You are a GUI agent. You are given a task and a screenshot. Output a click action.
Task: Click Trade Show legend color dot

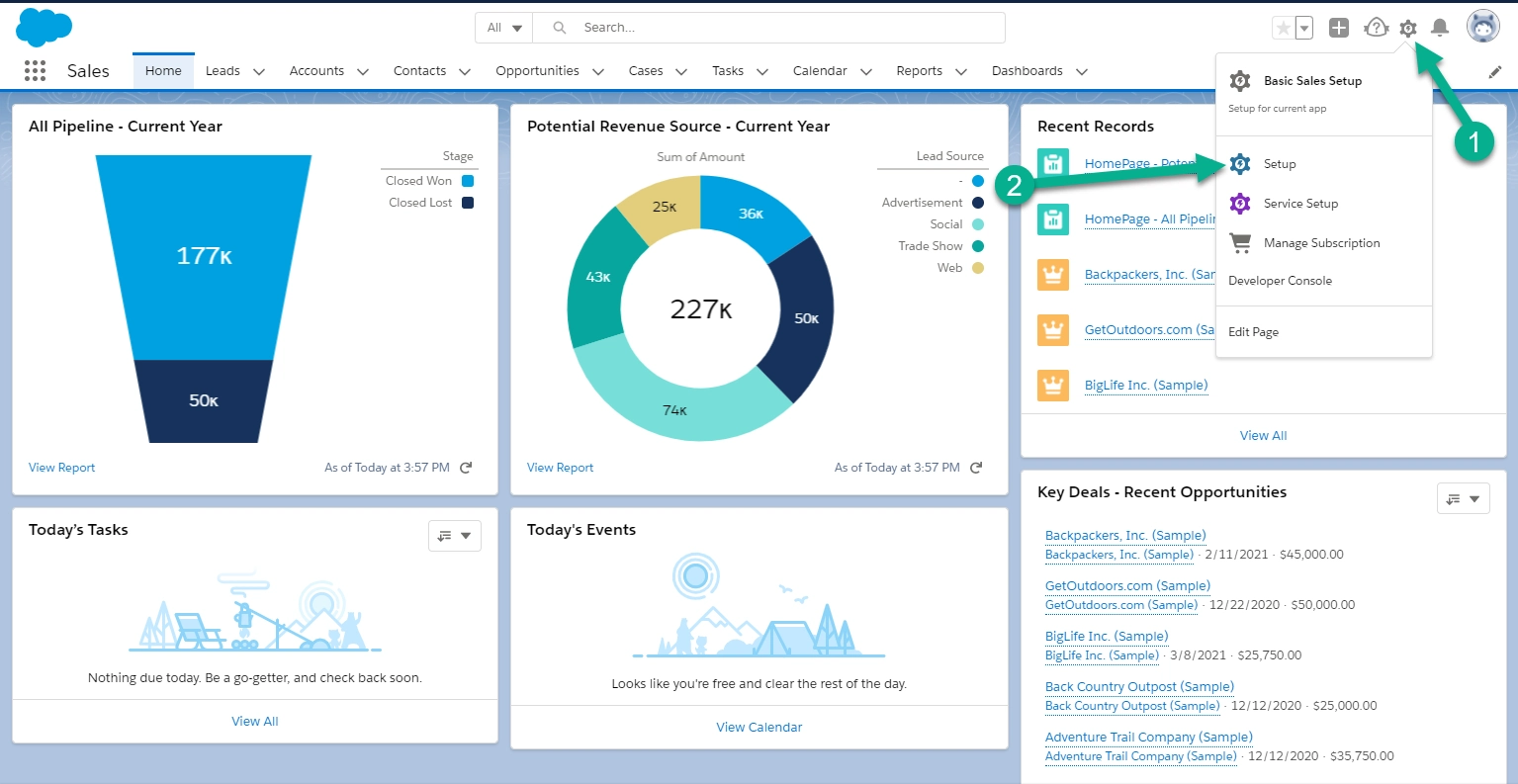click(978, 246)
